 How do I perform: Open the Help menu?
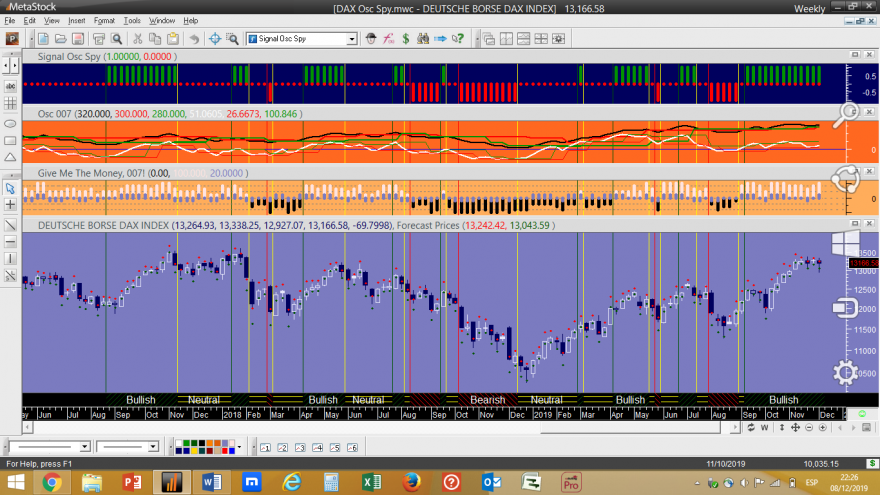point(191,21)
